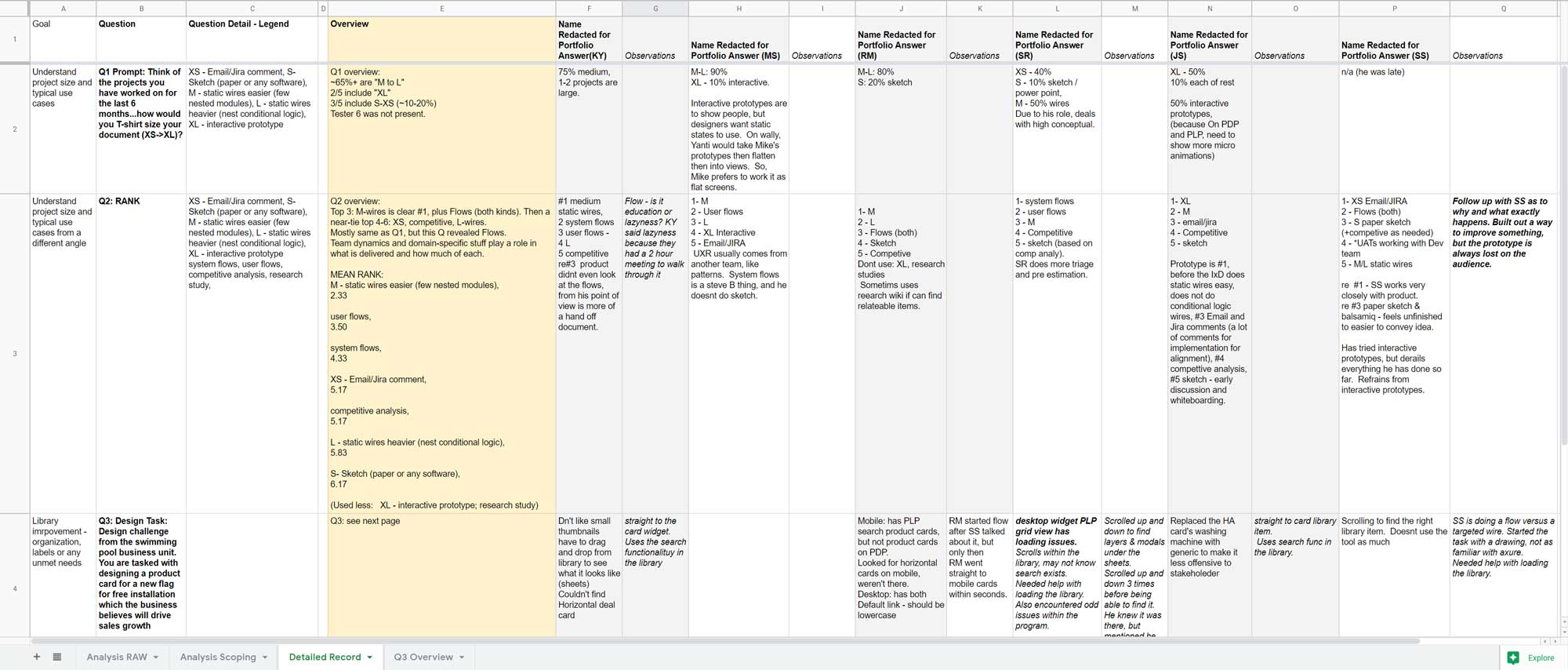Click 'Replaced the HA card's washing machine' cell
The height and width of the screenshot is (670, 1568).
pos(1210,575)
